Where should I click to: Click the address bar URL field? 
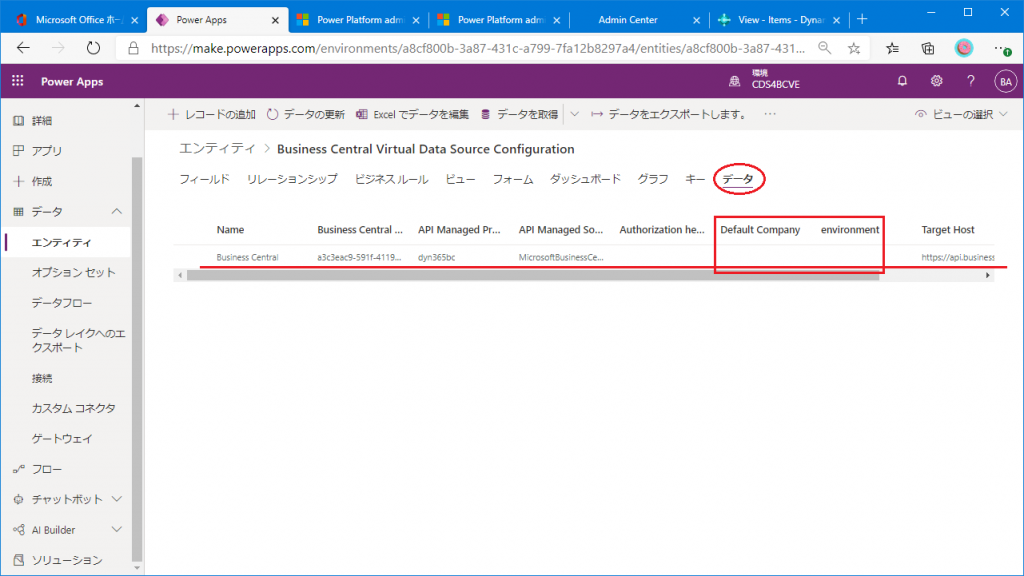(477, 48)
